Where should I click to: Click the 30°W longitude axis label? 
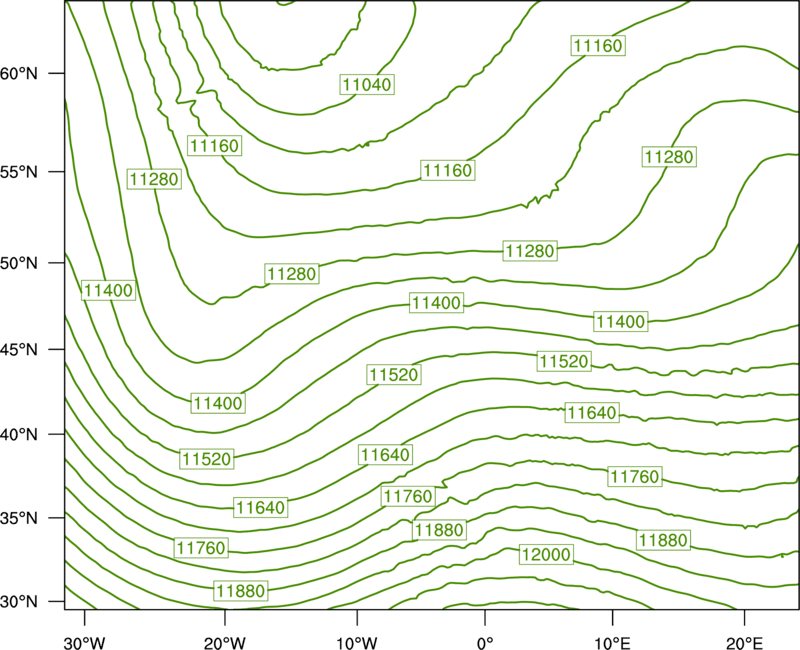tap(85, 642)
